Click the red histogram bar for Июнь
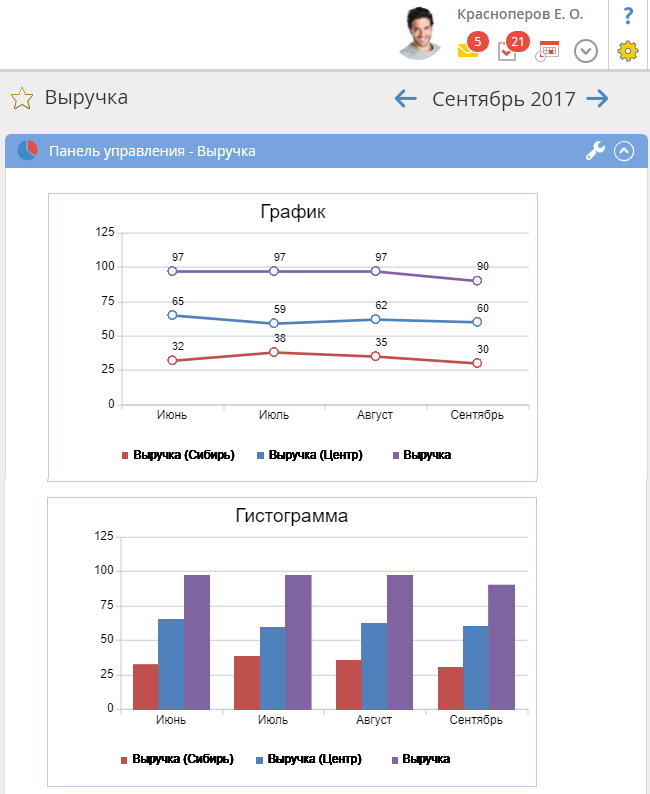The width and height of the screenshot is (650, 794). tap(146, 687)
